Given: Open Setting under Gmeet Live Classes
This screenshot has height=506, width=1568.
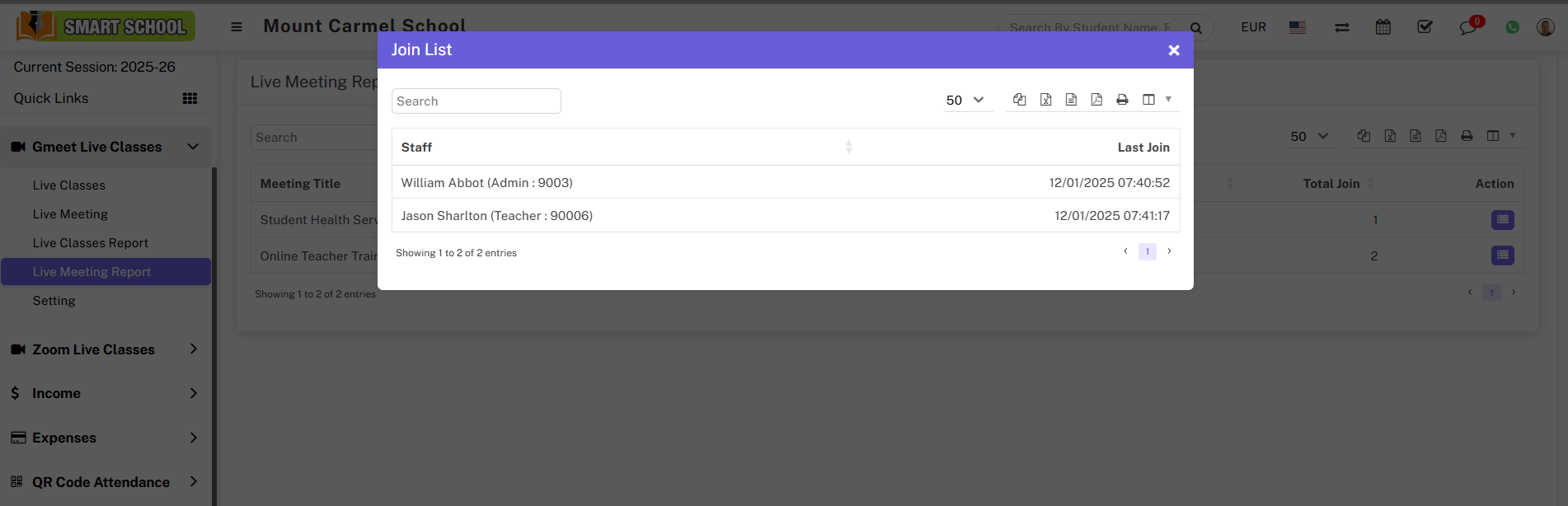Looking at the screenshot, I should pos(54,301).
